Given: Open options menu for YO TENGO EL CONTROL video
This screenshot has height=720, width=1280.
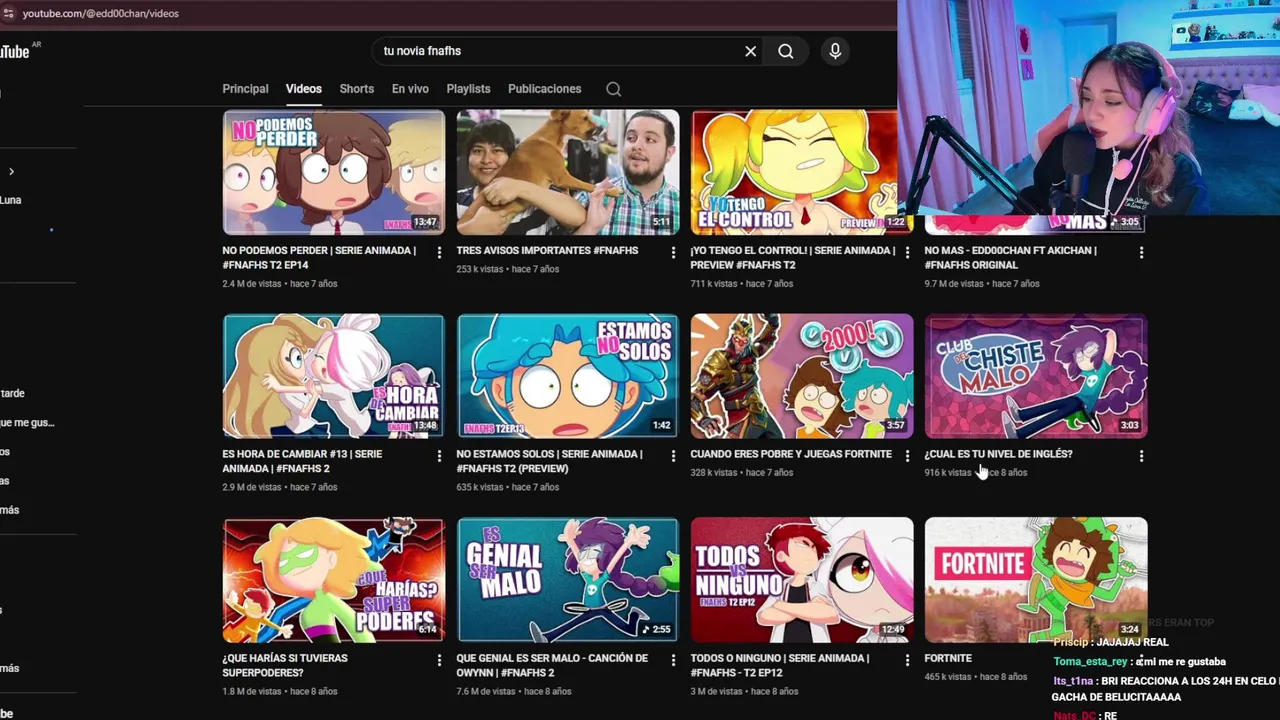Looking at the screenshot, I should 907,253.
